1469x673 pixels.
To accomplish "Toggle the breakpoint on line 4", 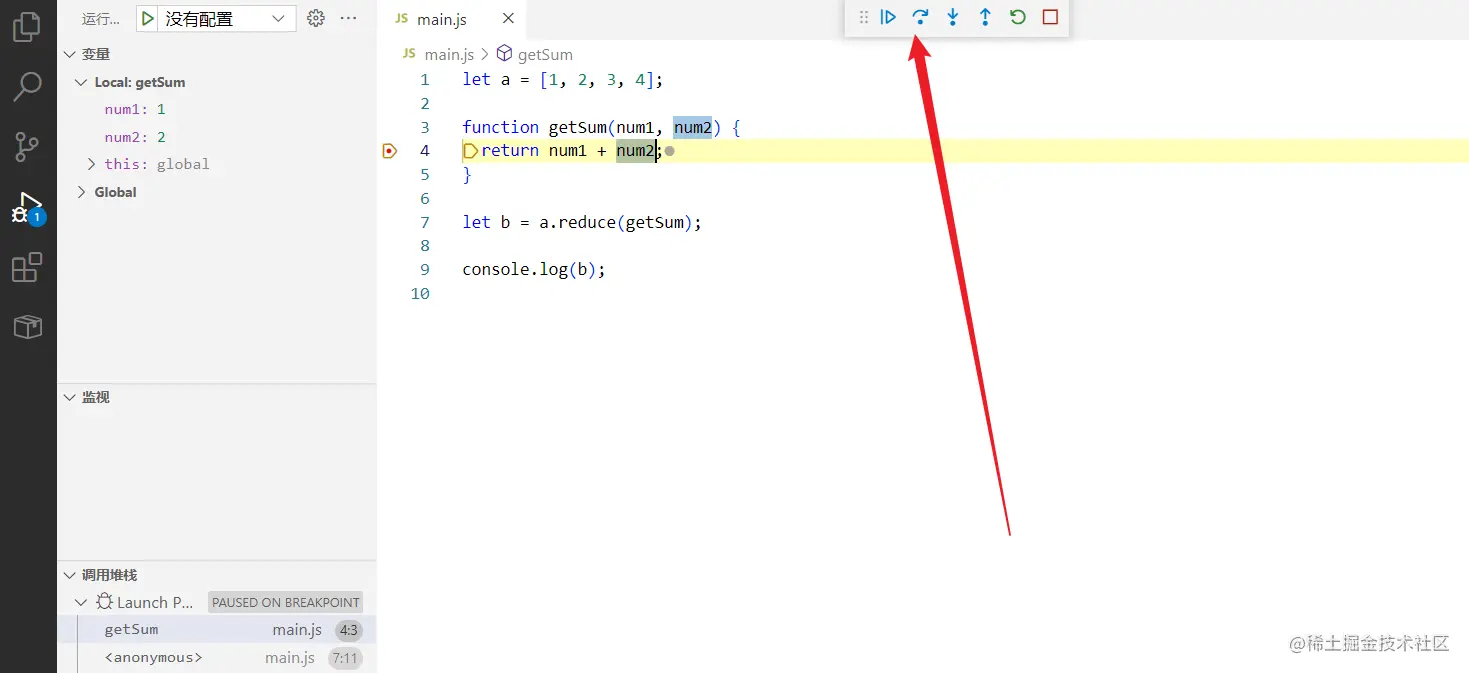I will coord(390,151).
